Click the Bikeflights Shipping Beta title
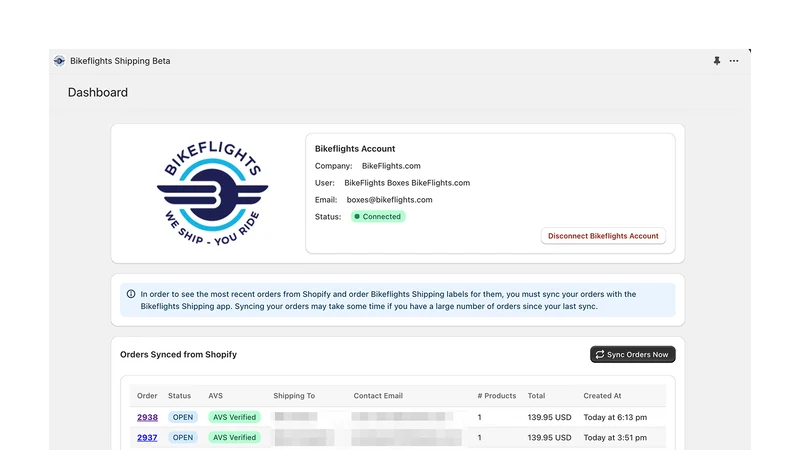 click(x=120, y=61)
